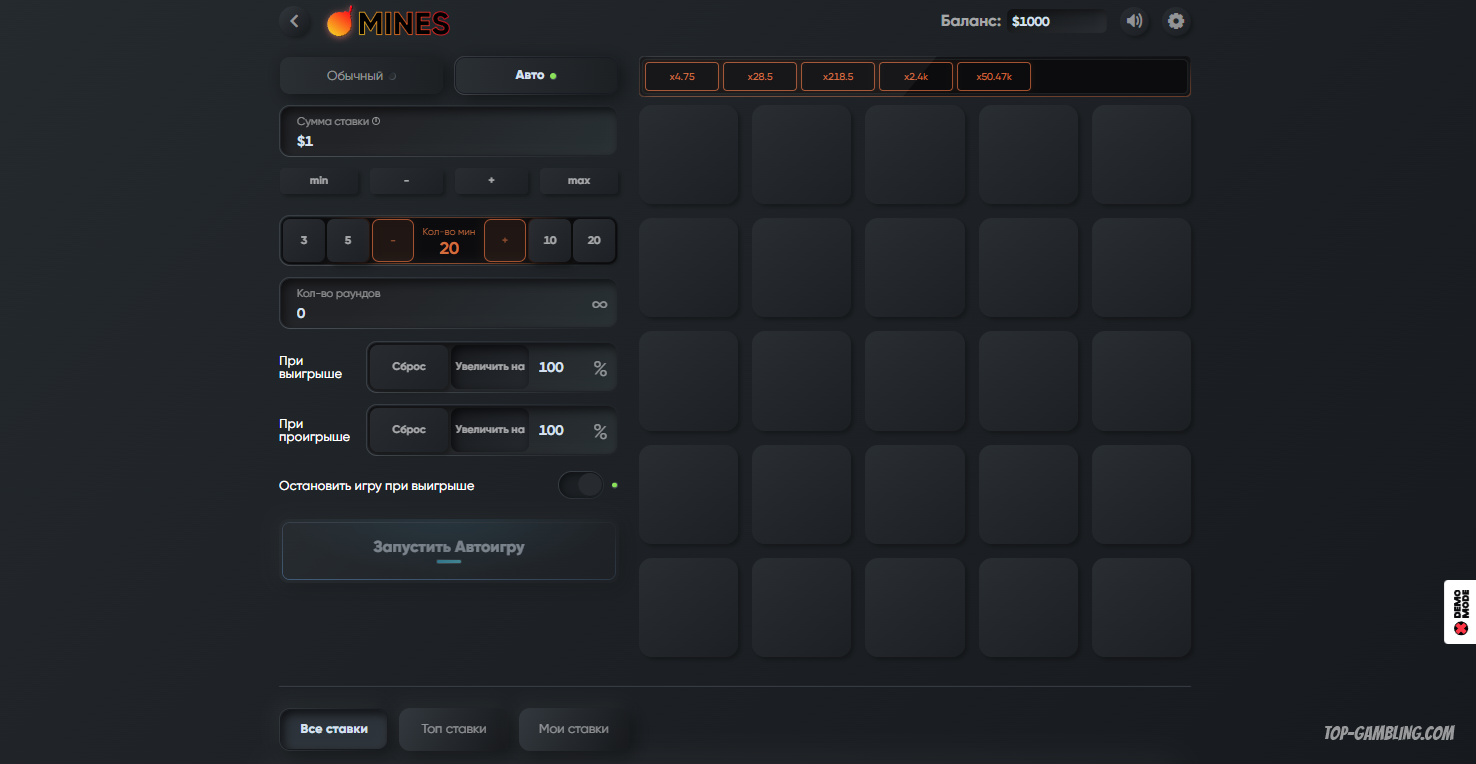Image resolution: width=1476 pixels, height=764 pixels.
Task: Select the Авто mode tab
Action: 536,76
